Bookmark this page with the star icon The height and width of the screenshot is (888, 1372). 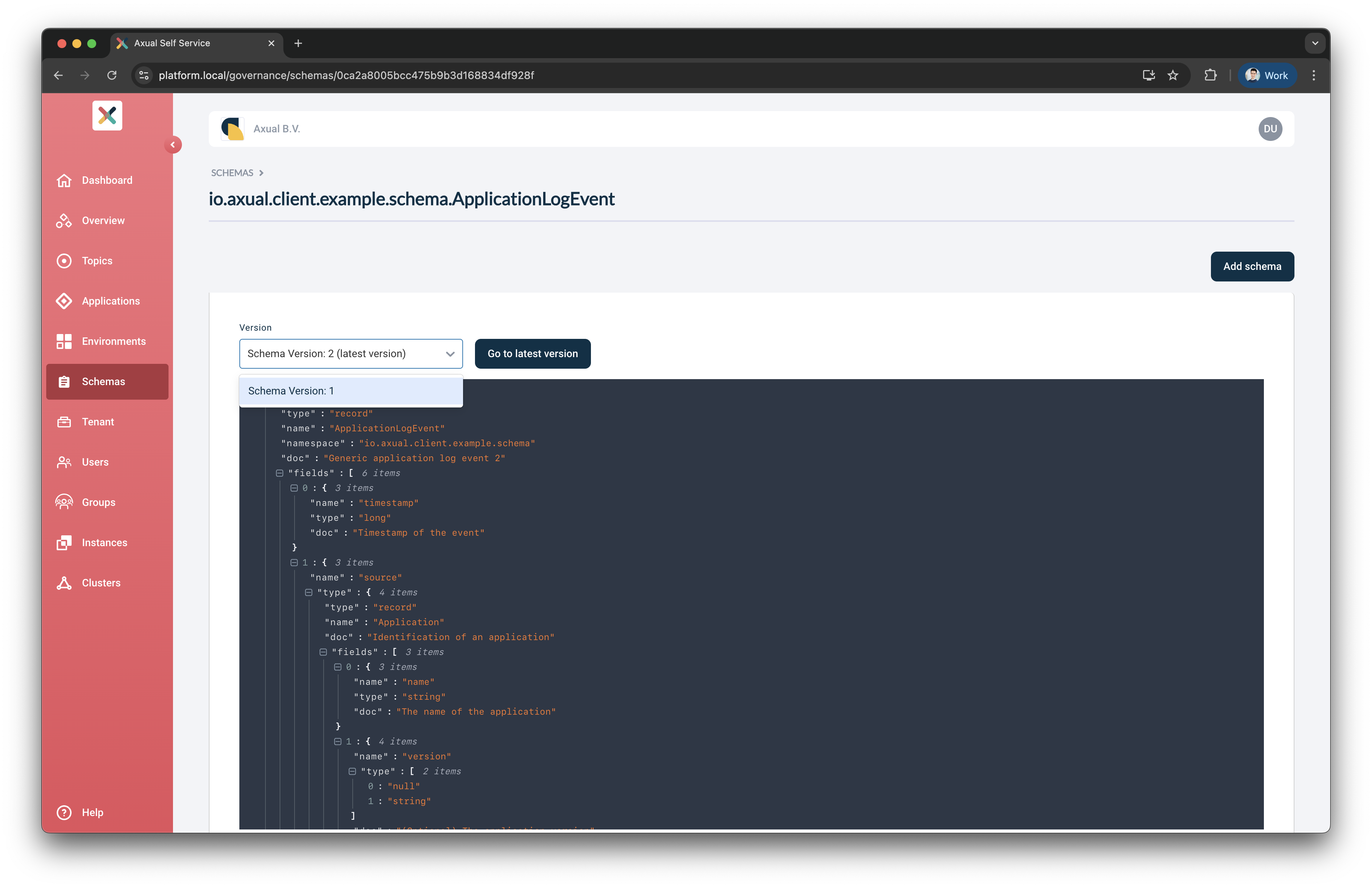(1173, 75)
